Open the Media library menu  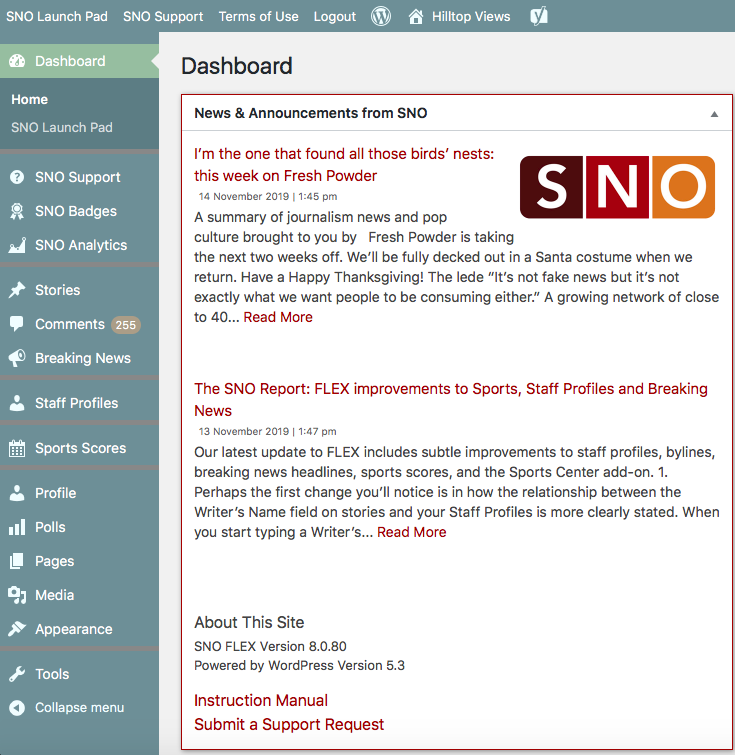click(x=54, y=595)
